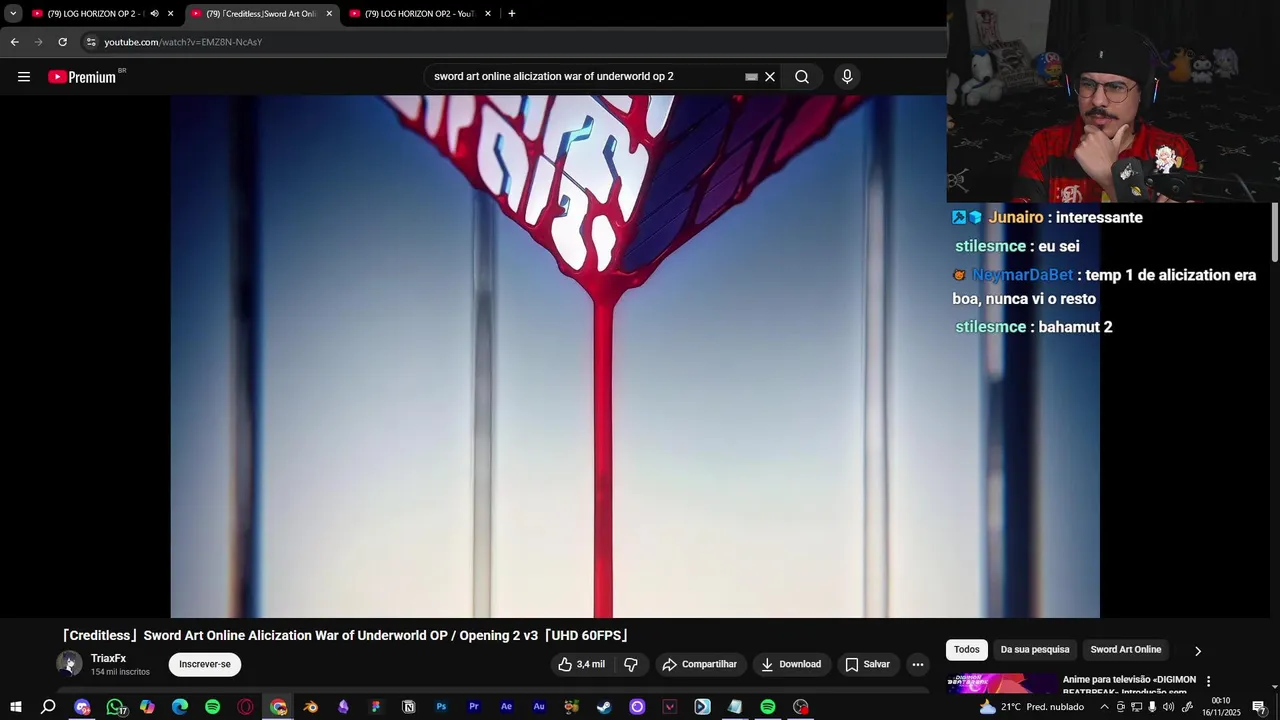
Task: Open the TriaxFx channel avatar
Action: 69,664
